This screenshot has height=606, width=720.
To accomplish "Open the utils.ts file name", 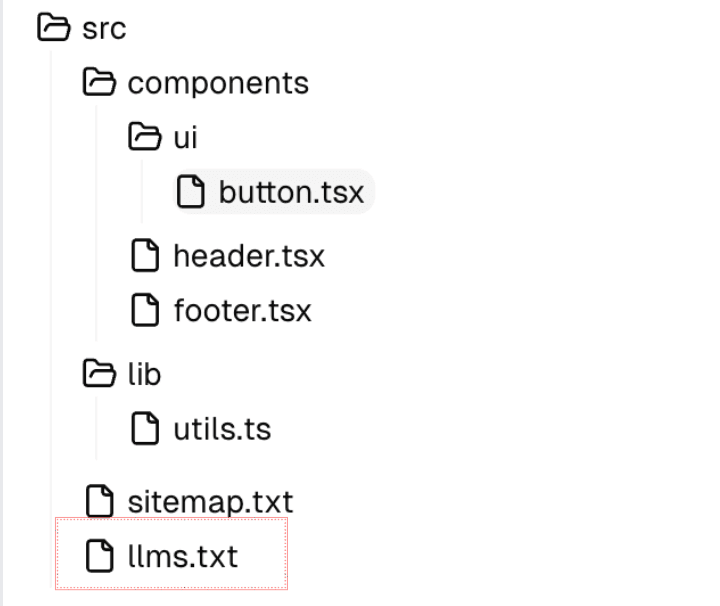I will click(x=222, y=429).
